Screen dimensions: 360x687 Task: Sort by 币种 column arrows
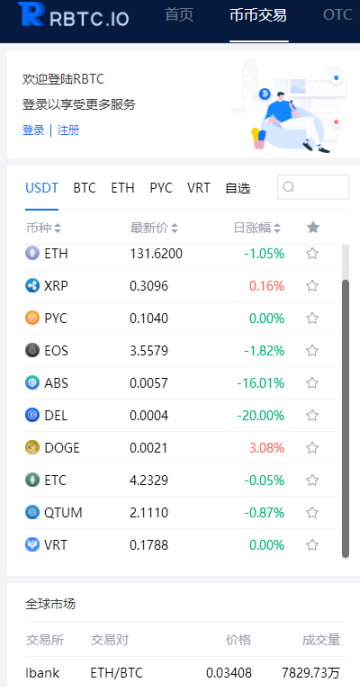click(58, 228)
